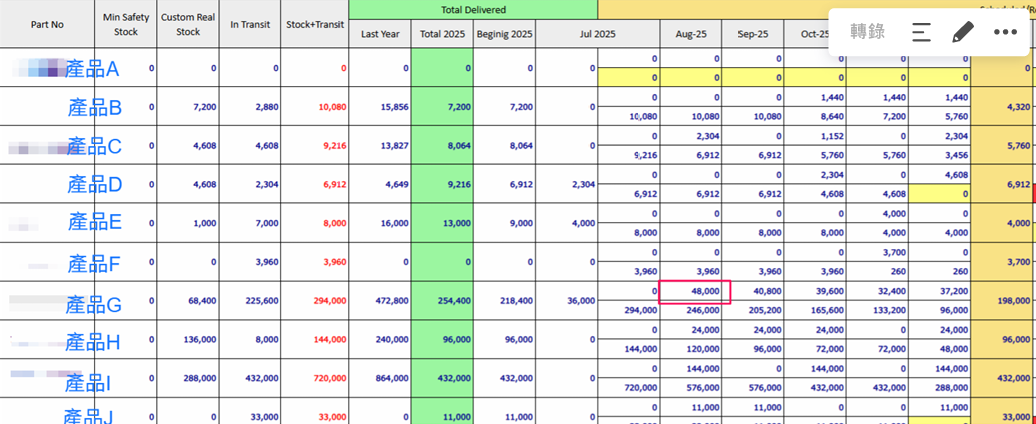Click the Aug-25 month header
Image resolution: width=1036 pixels, height=424 pixels.
[x=691, y=34]
